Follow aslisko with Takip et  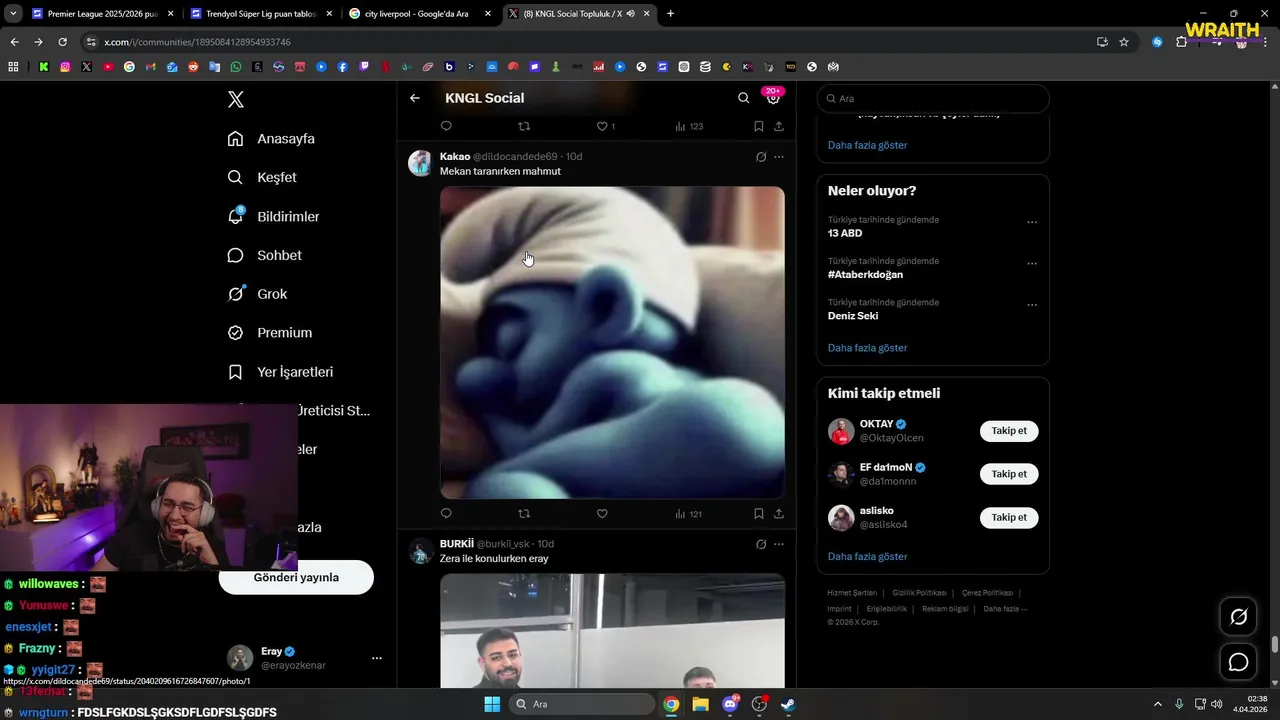point(1009,517)
